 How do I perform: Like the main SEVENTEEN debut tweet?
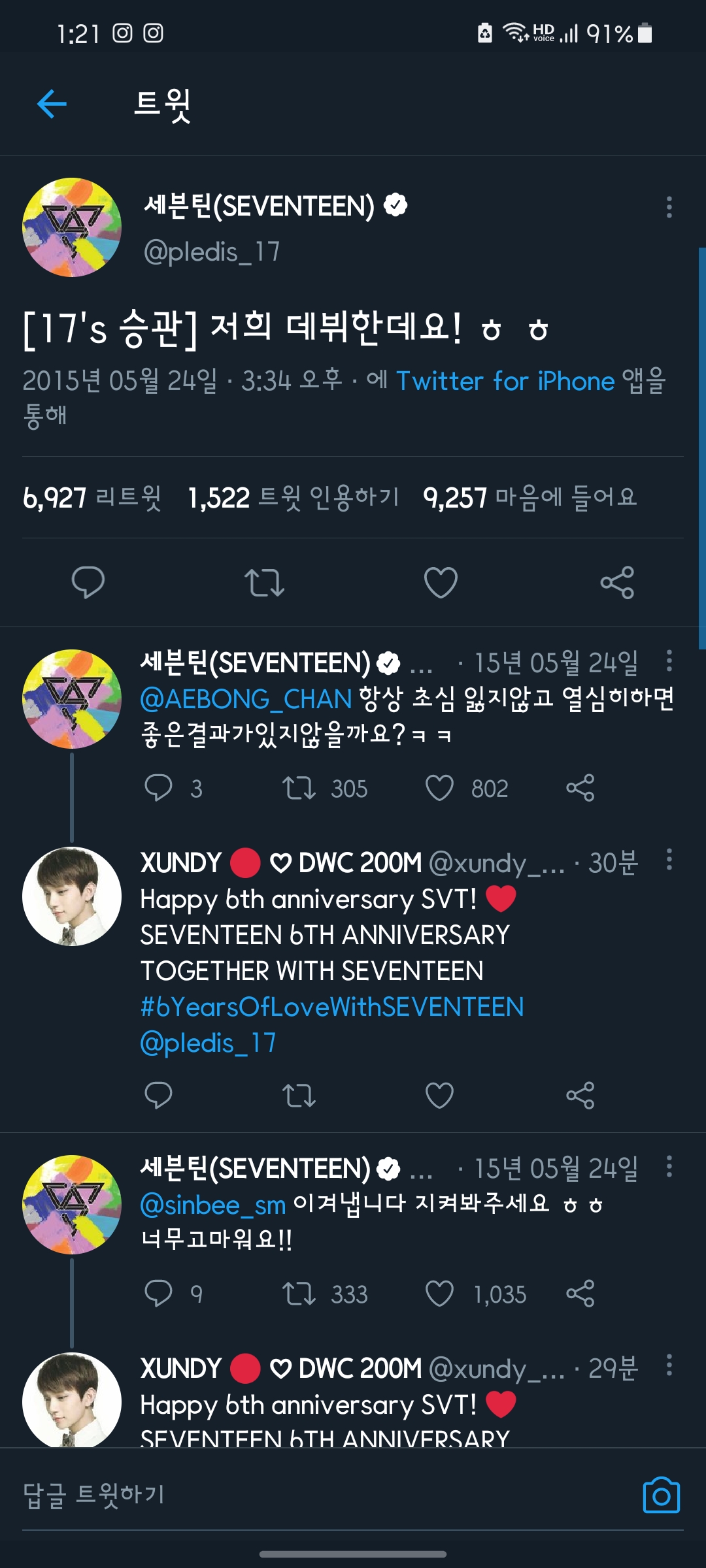(441, 582)
